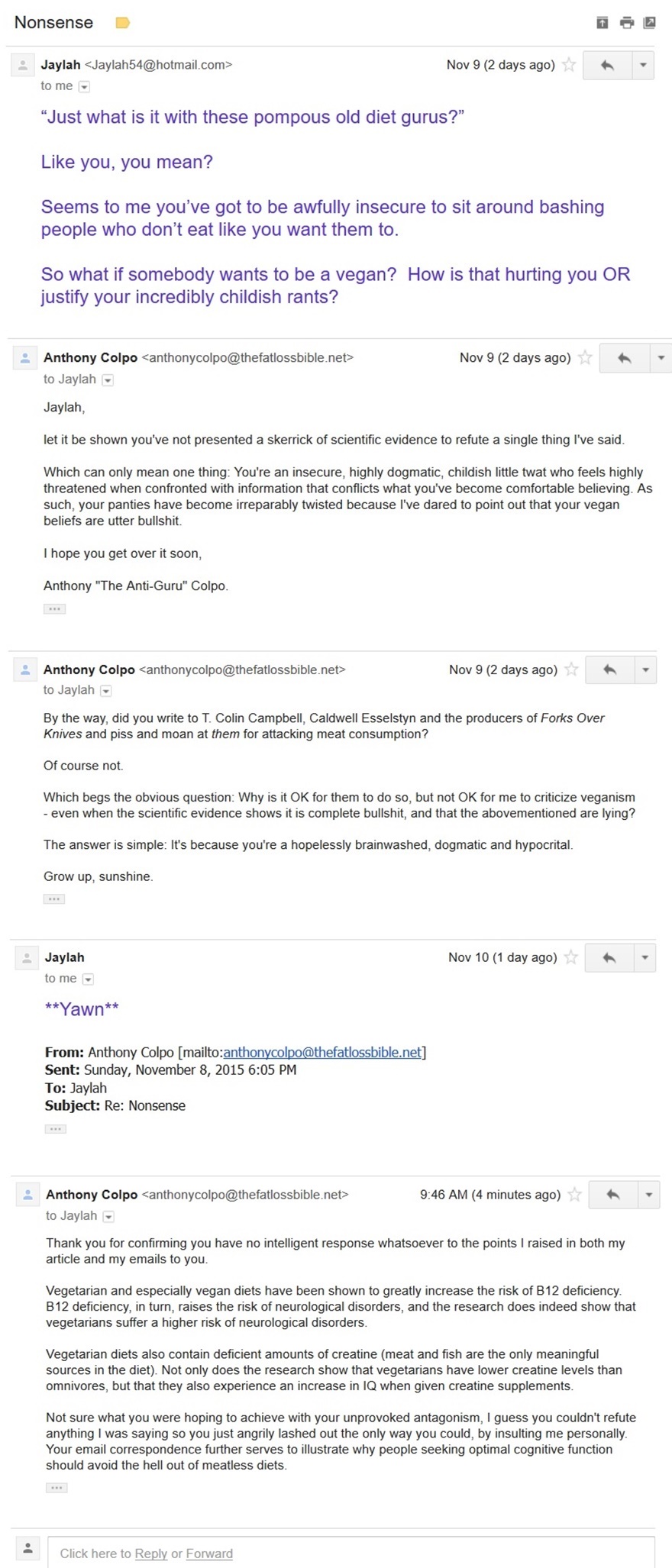Viewport: 672px width, 1568px height.
Task: Expand trimmed content below 'Grow up, sunshine'
Action: (54, 899)
